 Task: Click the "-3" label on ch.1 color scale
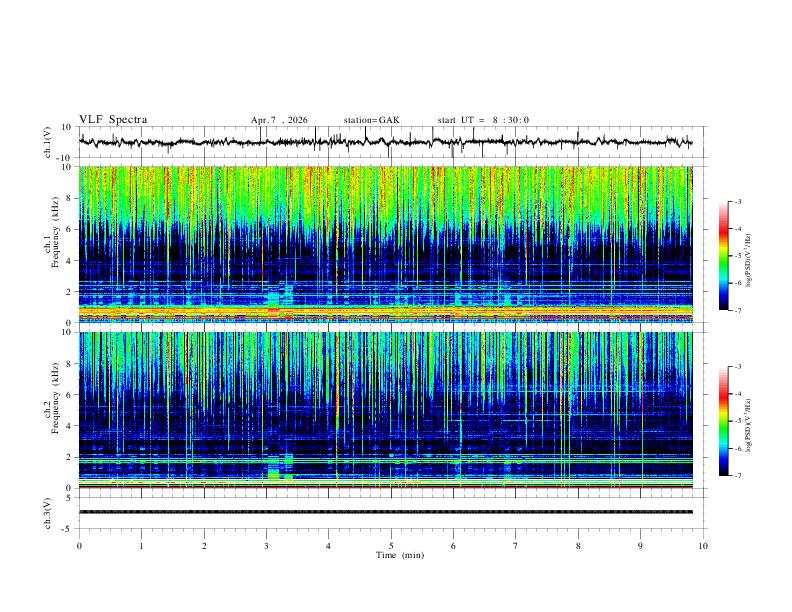coord(737,201)
